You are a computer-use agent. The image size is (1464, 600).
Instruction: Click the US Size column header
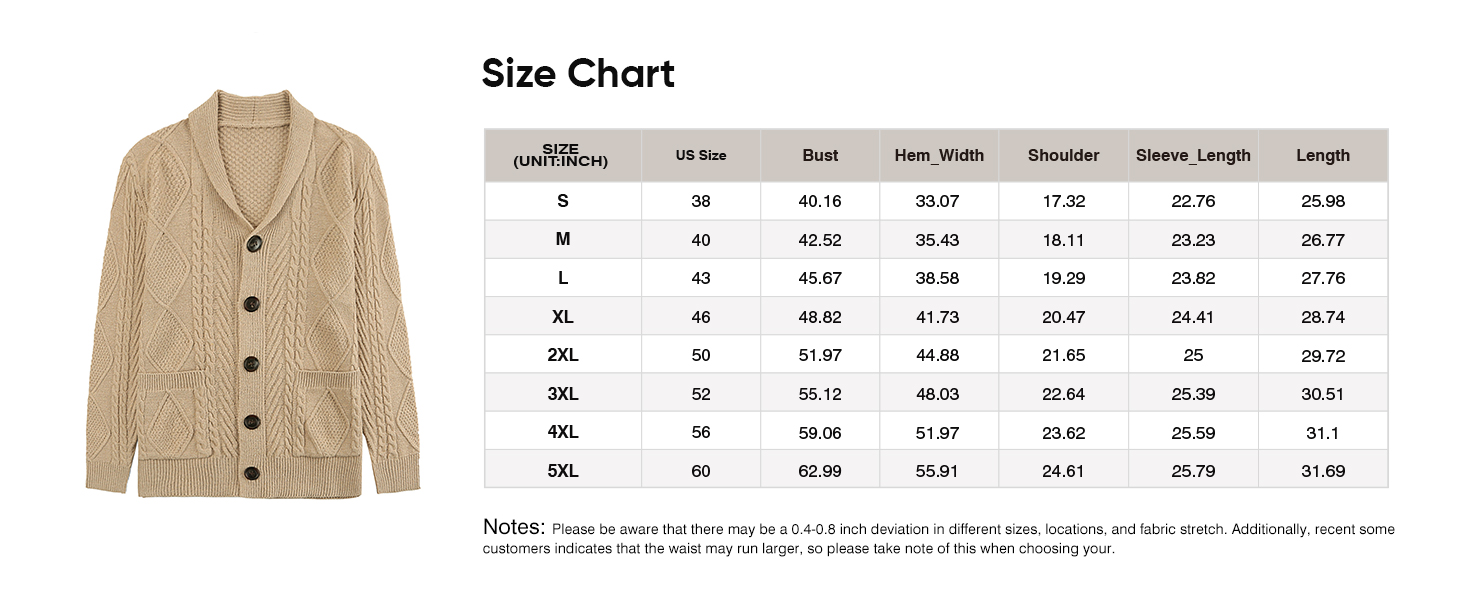coord(701,155)
